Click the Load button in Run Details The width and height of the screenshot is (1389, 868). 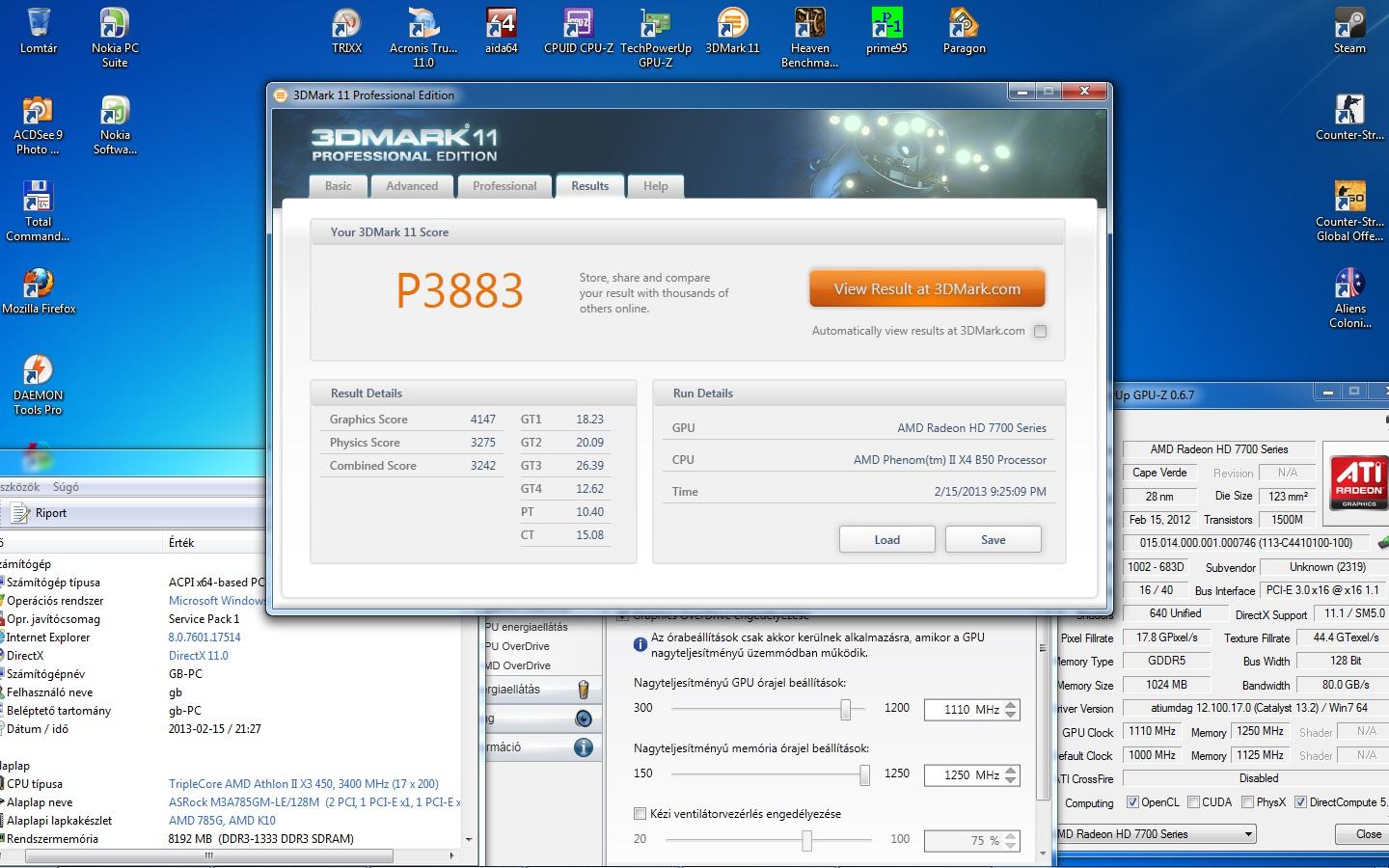[x=886, y=539]
